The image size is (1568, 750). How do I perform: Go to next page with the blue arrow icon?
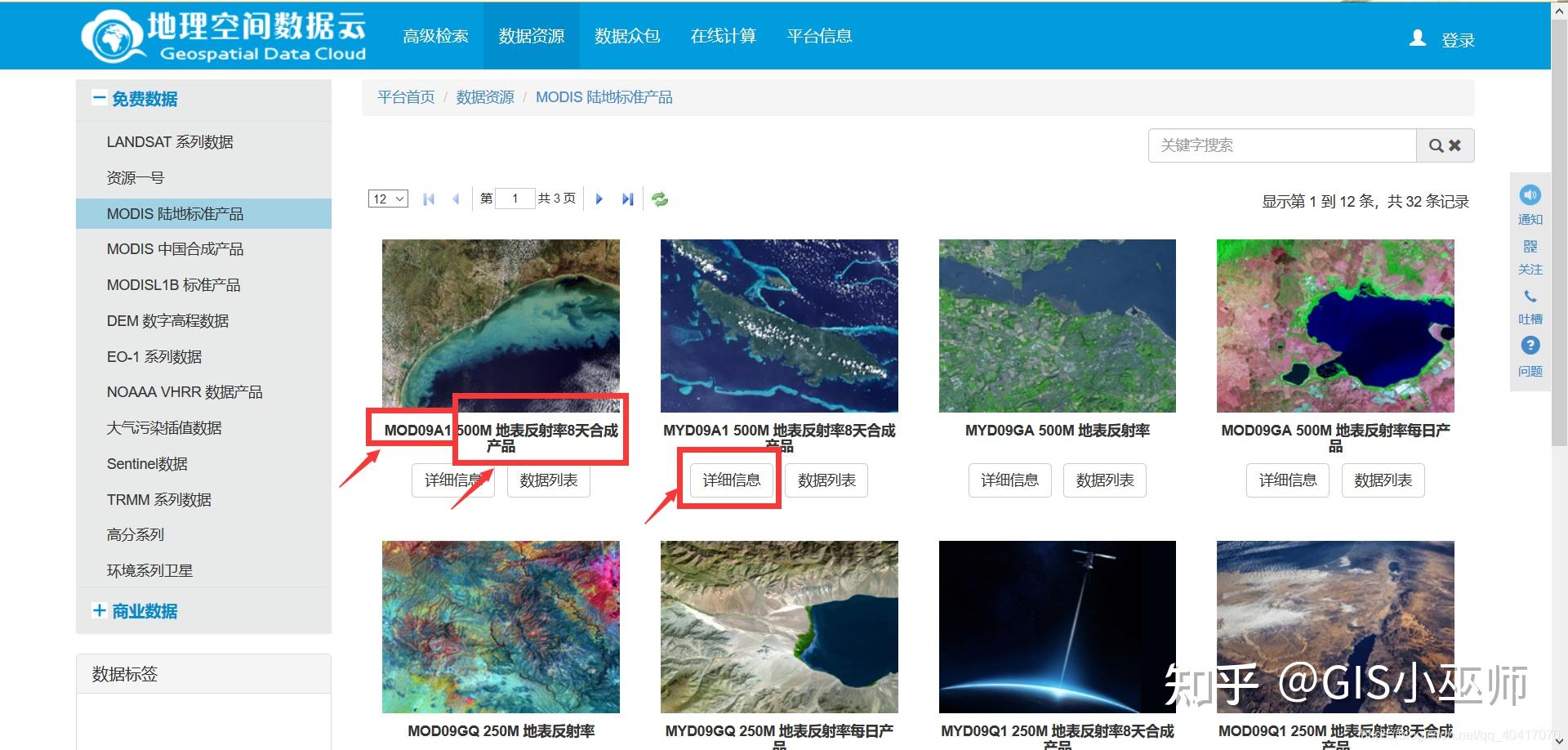pyautogui.click(x=600, y=199)
